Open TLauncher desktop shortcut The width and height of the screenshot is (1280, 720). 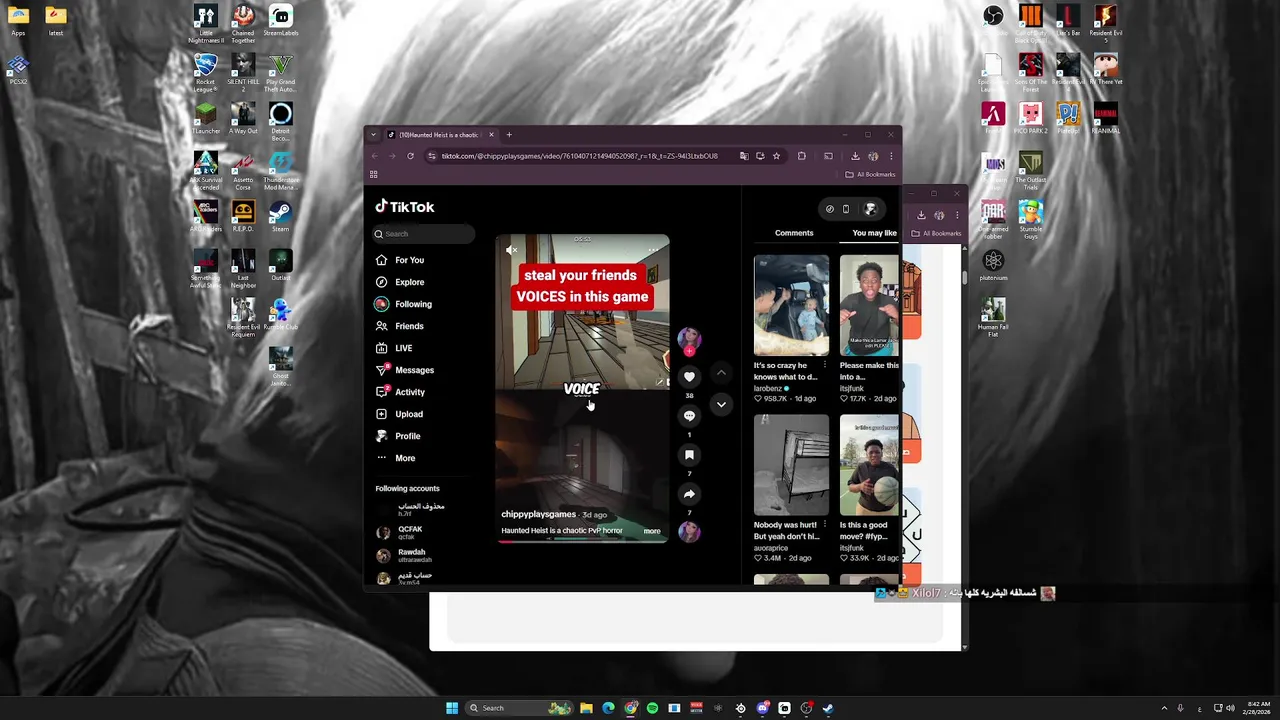pos(205,118)
